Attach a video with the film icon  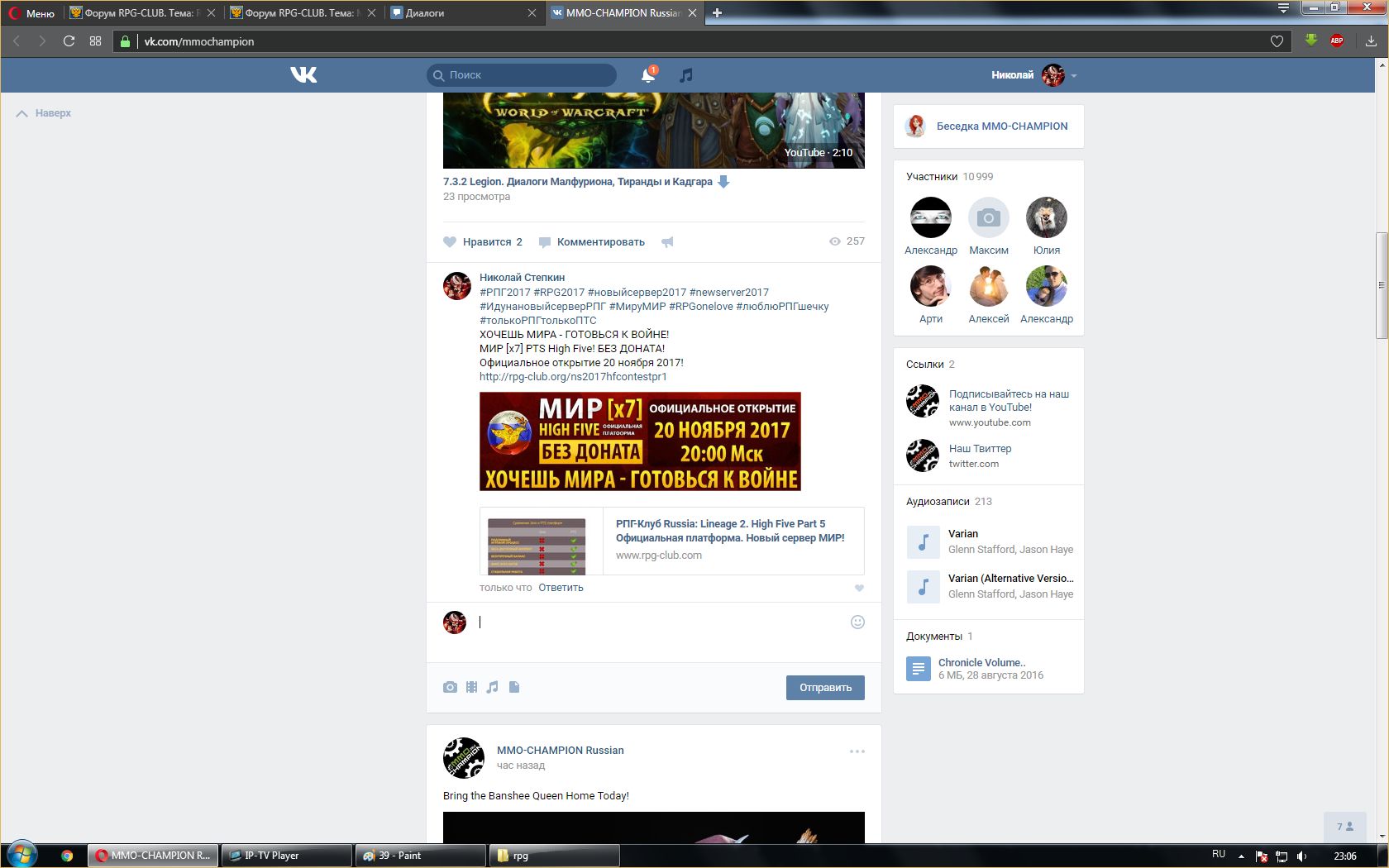click(471, 687)
